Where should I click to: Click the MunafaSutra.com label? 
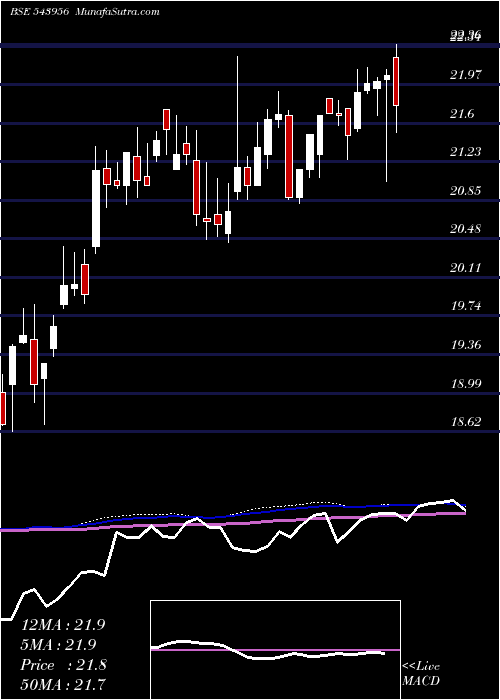click(118, 12)
